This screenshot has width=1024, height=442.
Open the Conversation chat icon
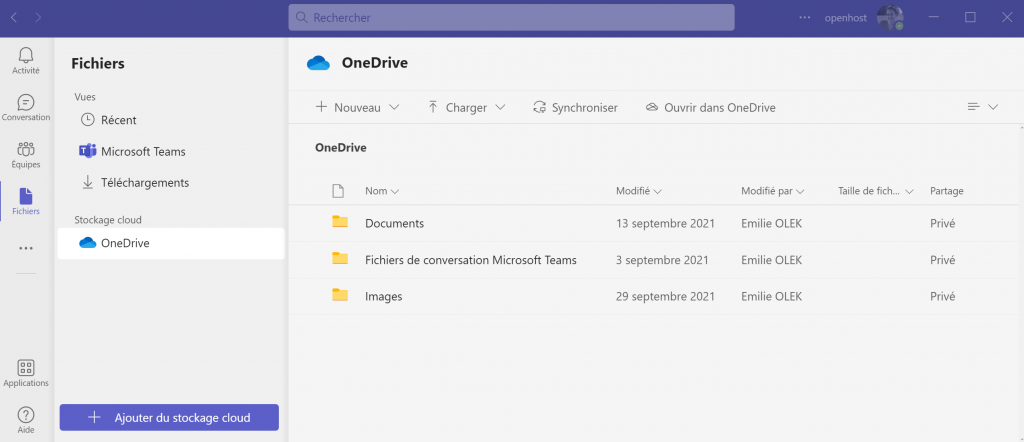[x=26, y=103]
